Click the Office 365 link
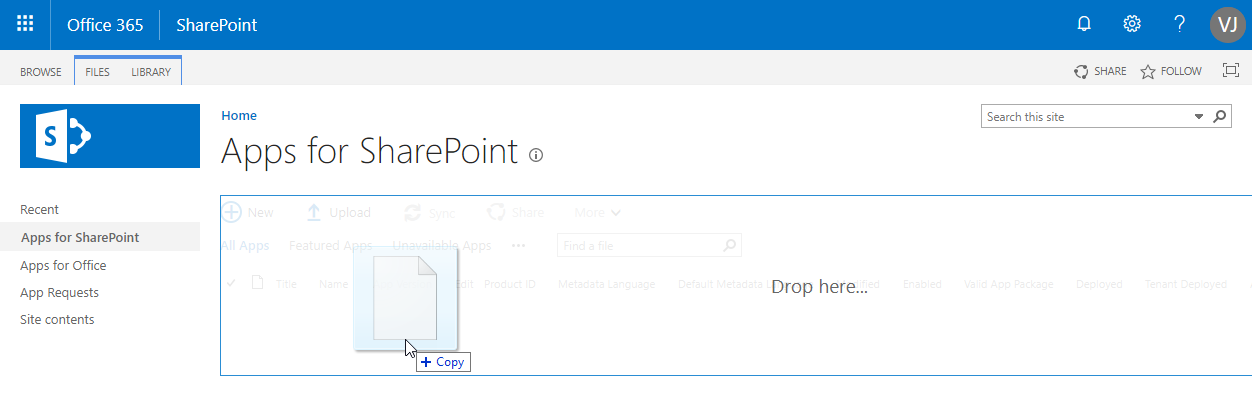The width and height of the screenshot is (1252, 412). (x=105, y=25)
